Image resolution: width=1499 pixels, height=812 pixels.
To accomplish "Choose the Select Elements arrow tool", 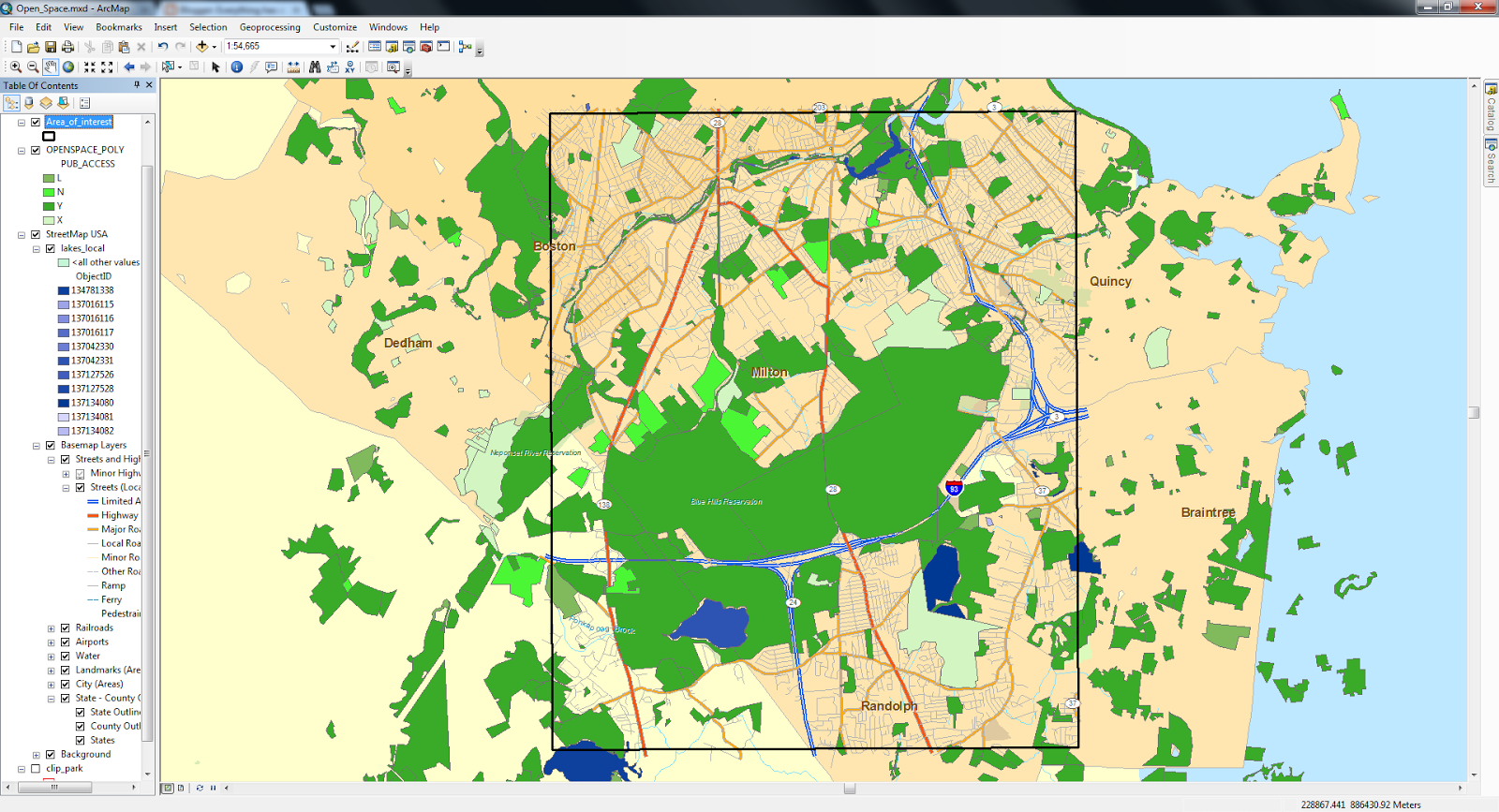I will pos(215,66).
